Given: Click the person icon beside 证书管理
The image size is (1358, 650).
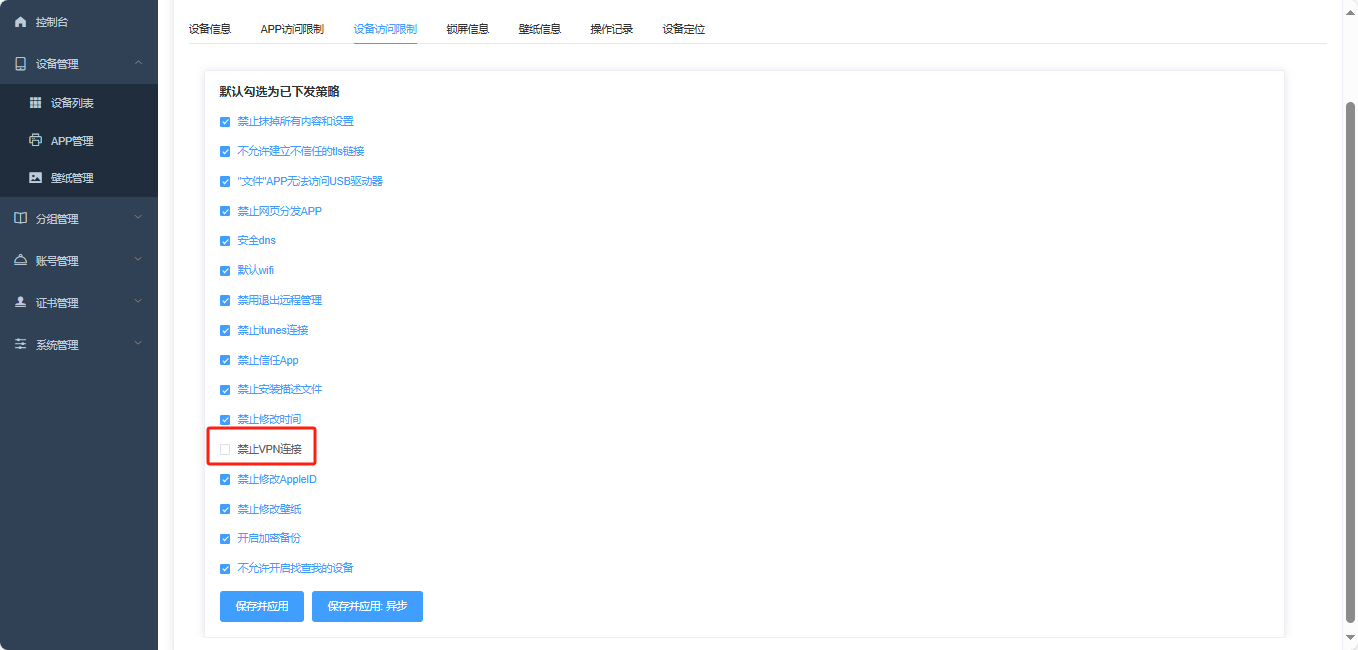Looking at the screenshot, I should pyautogui.click(x=20, y=302).
